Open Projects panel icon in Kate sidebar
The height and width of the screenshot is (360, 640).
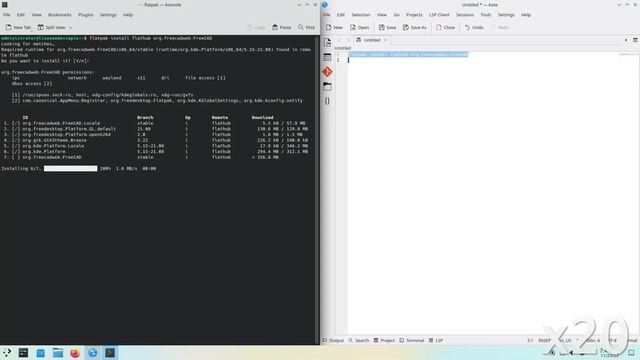click(327, 57)
